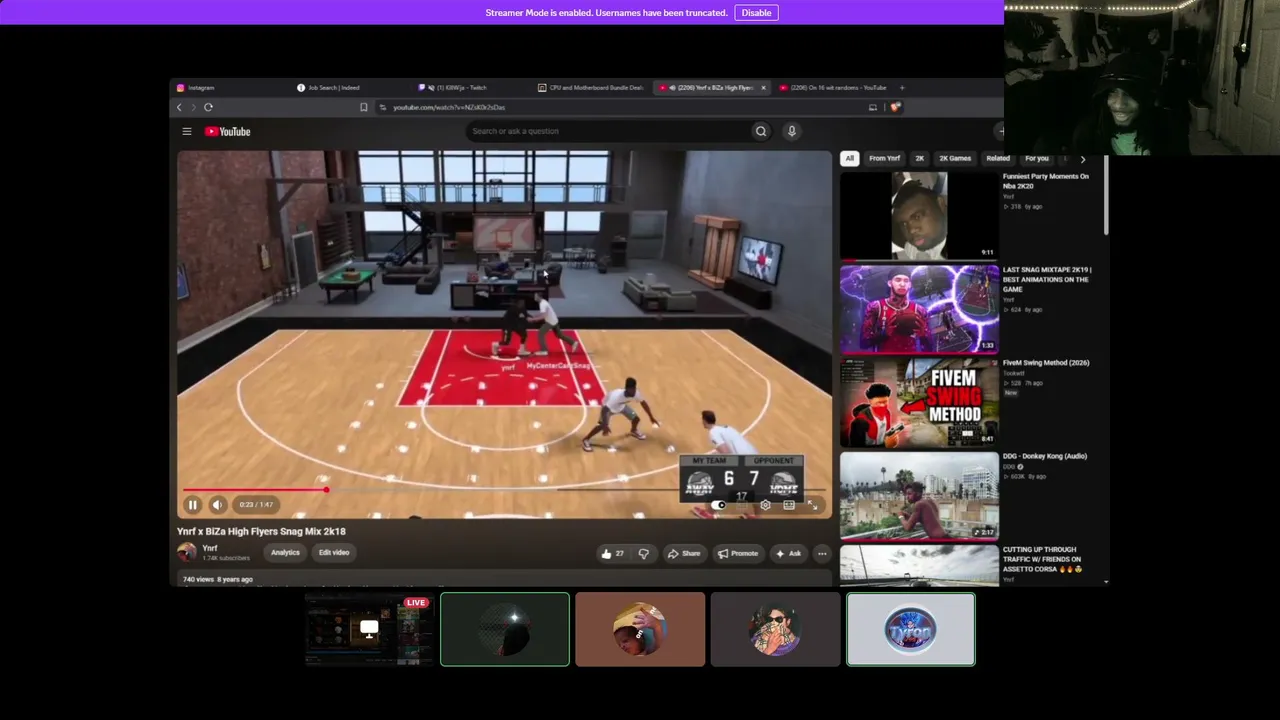Viewport: 1280px width, 720px height.
Task: Open Funniest Party Moments video thumbnail
Action: point(919,216)
